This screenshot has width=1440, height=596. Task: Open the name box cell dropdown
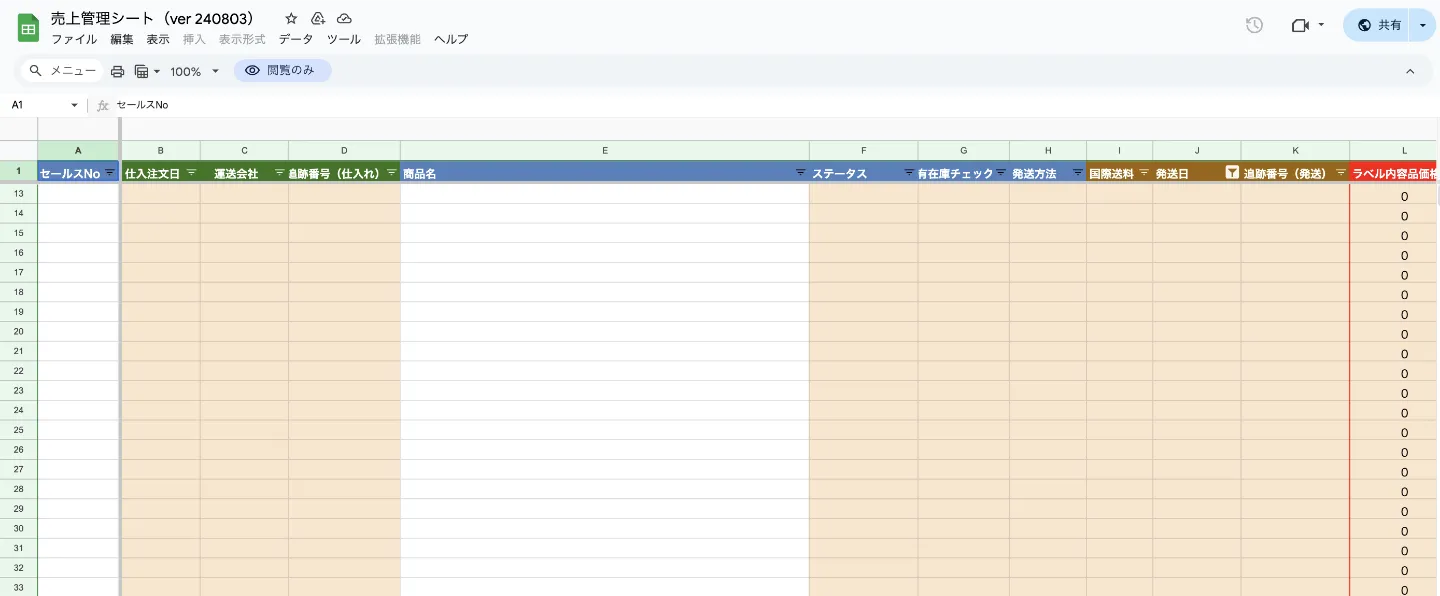(x=74, y=105)
